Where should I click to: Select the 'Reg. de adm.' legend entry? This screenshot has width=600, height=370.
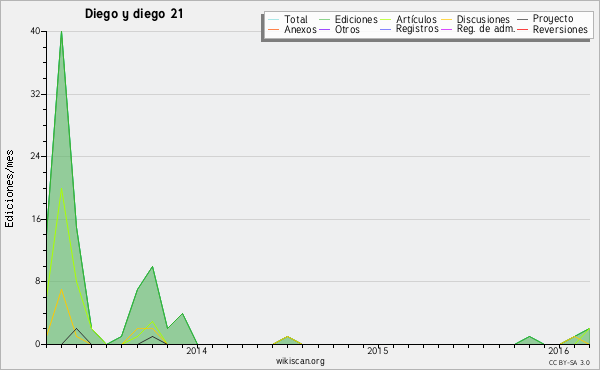[x=486, y=29]
